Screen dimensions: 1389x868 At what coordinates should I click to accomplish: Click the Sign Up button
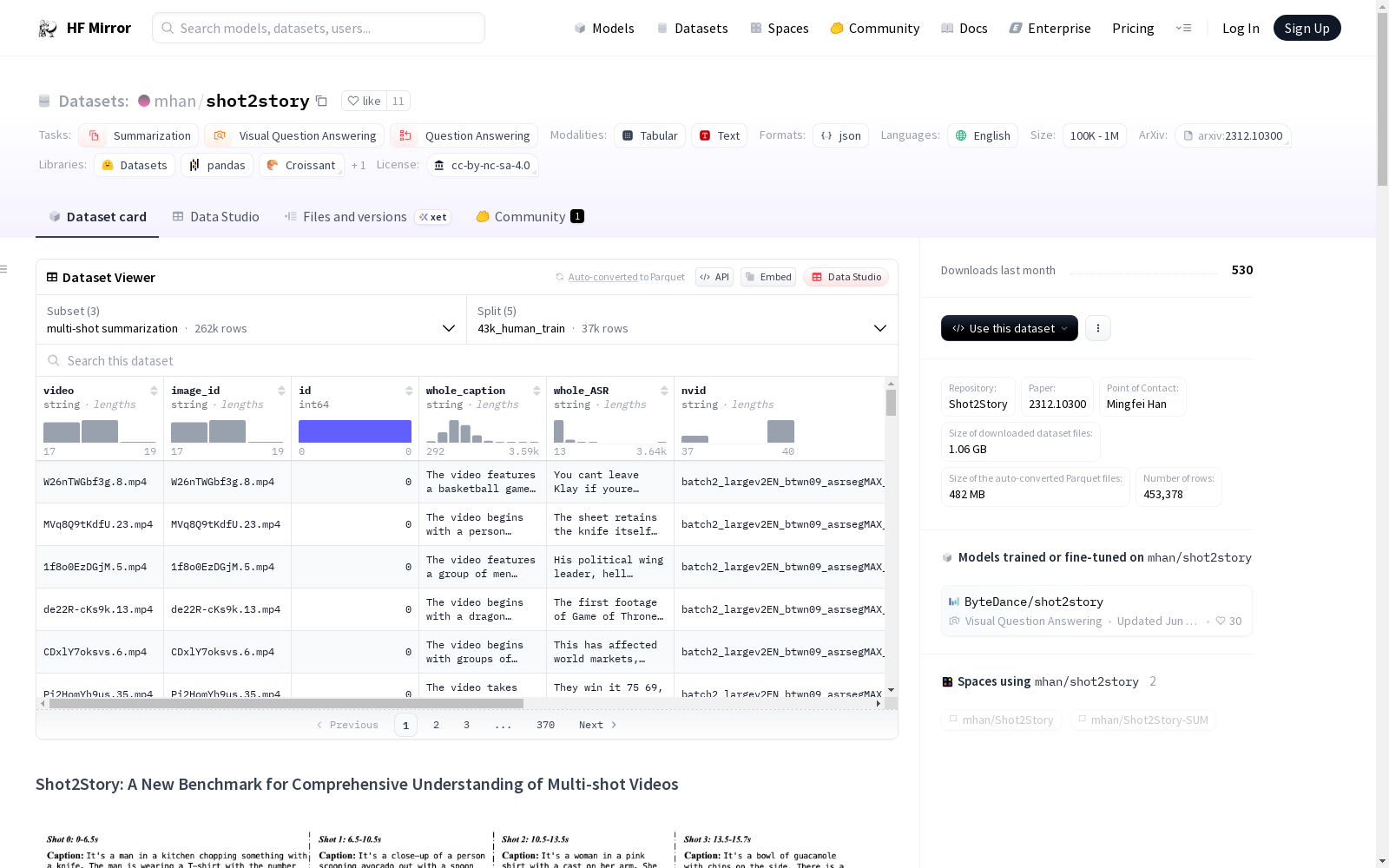coord(1307,28)
